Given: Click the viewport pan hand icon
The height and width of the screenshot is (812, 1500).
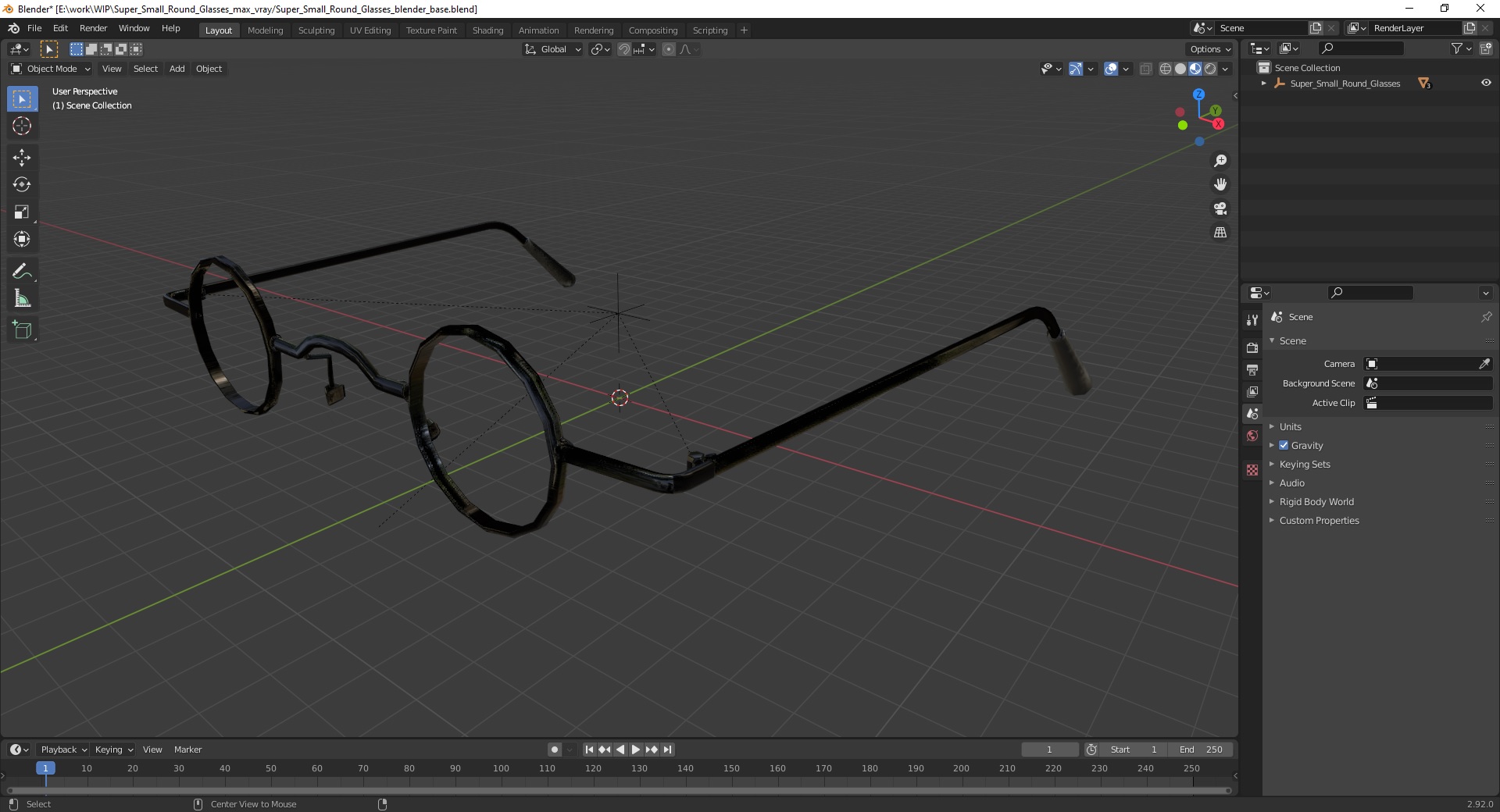Looking at the screenshot, I should click(1220, 184).
